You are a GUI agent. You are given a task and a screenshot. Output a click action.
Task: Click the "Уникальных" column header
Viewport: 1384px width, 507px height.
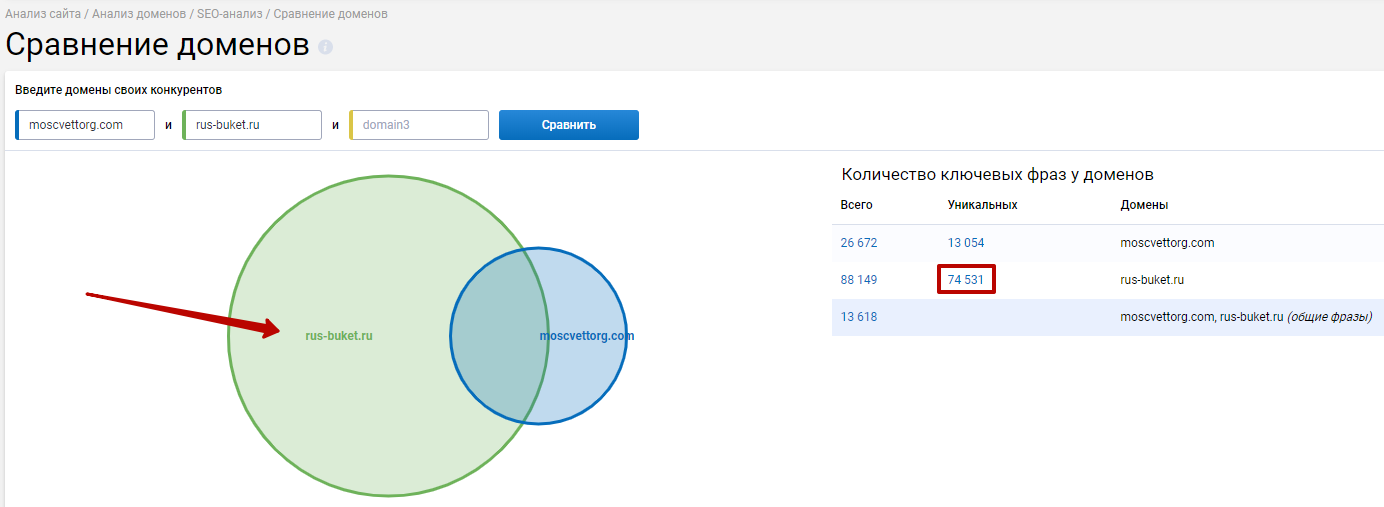(982, 205)
